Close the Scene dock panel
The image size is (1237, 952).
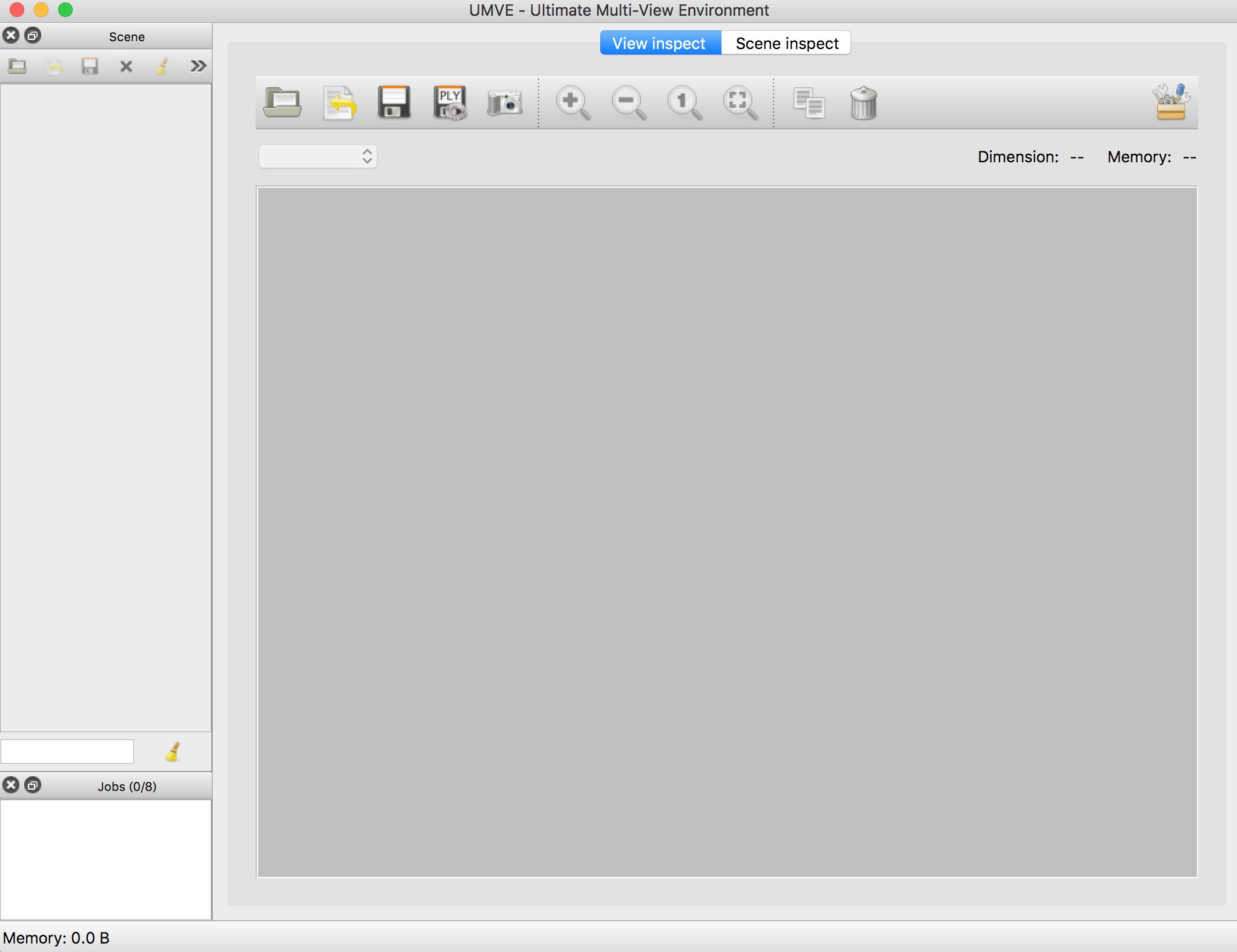click(x=11, y=36)
